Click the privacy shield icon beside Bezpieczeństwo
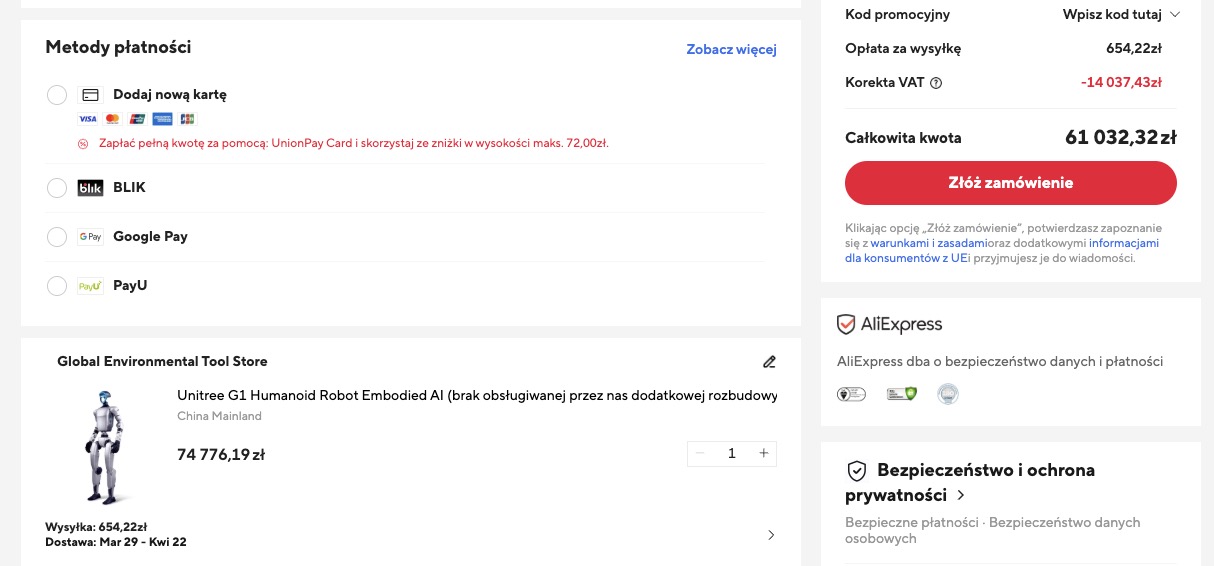This screenshot has height=566, width=1214. pos(856,470)
